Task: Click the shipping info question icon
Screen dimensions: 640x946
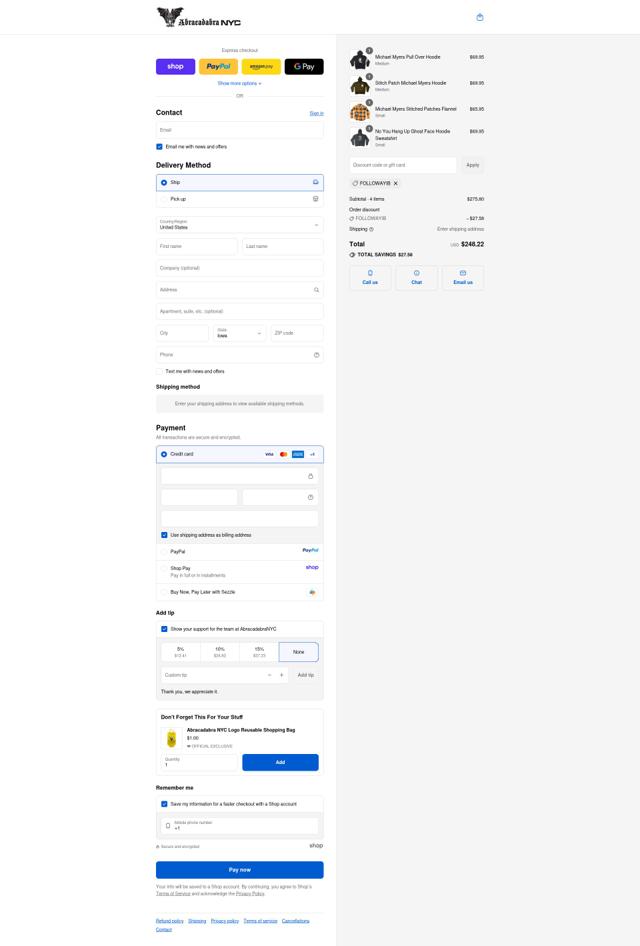Action: click(371, 229)
